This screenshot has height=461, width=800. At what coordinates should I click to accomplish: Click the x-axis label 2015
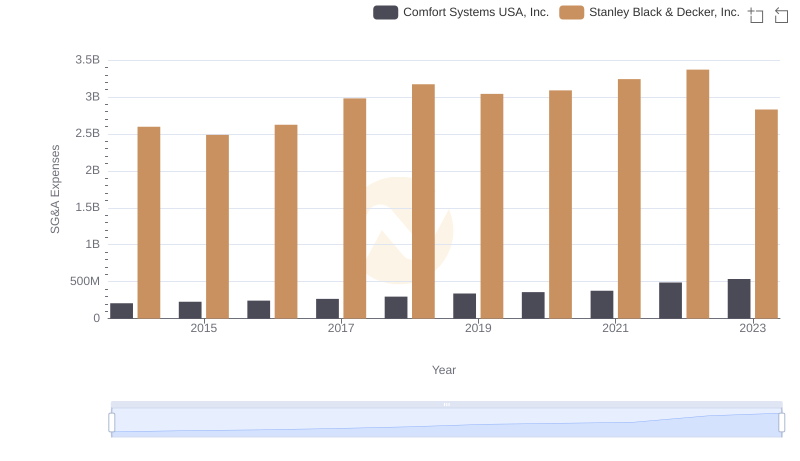204,328
